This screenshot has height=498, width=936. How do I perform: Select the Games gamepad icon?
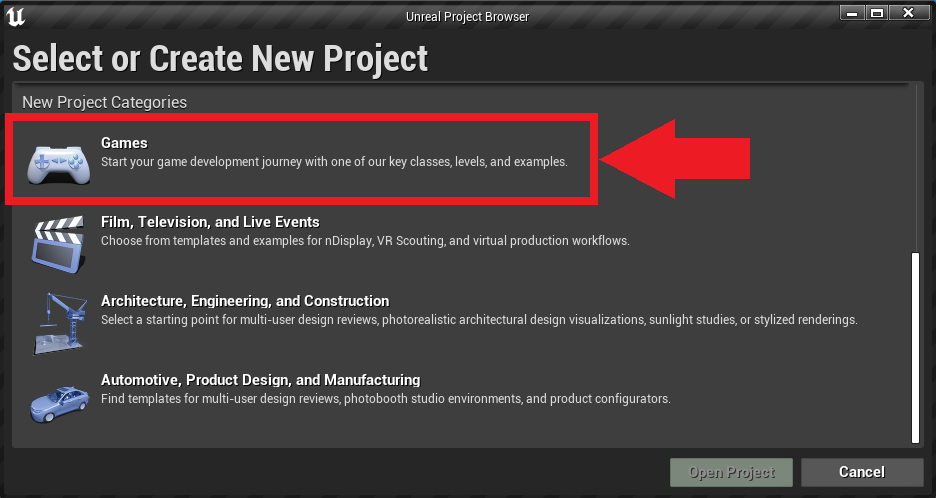[58, 164]
